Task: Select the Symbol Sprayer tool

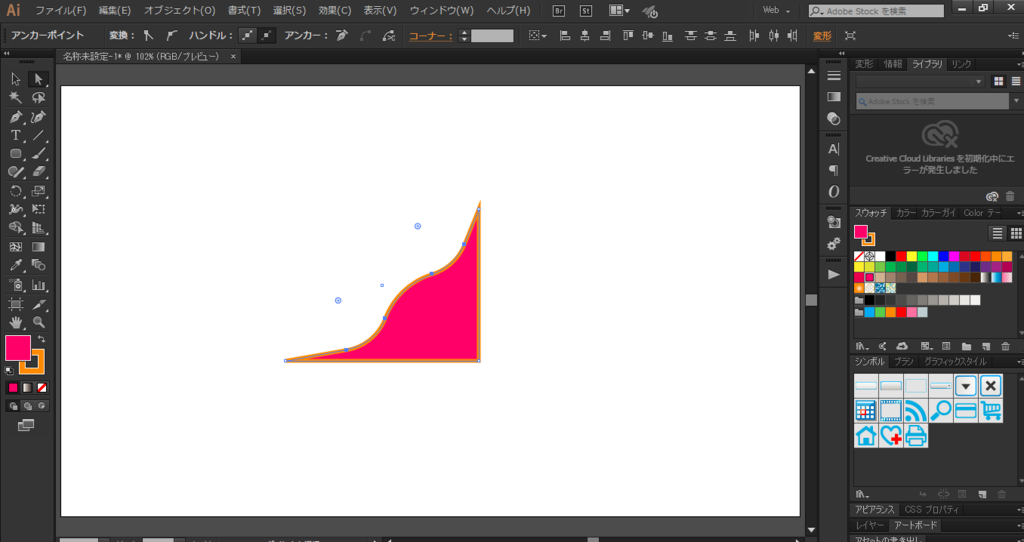Action: pos(16,285)
